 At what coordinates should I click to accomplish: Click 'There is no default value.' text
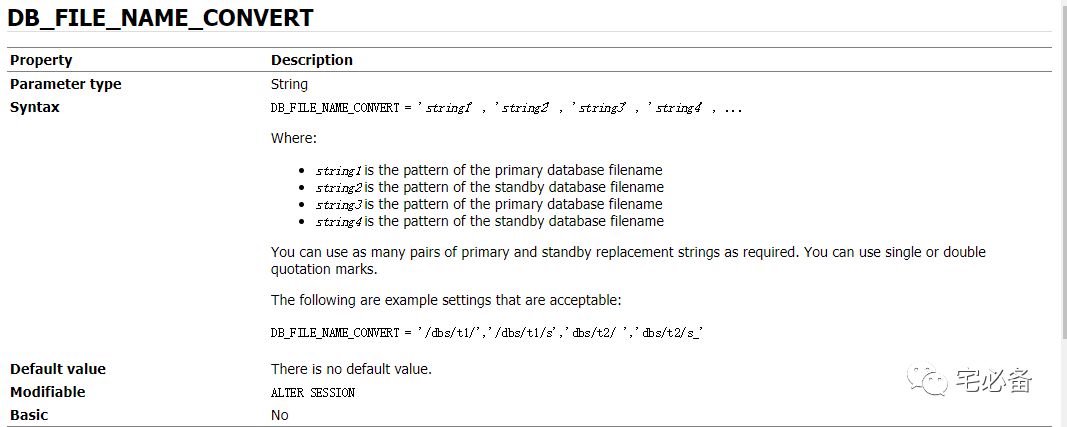[351, 369]
